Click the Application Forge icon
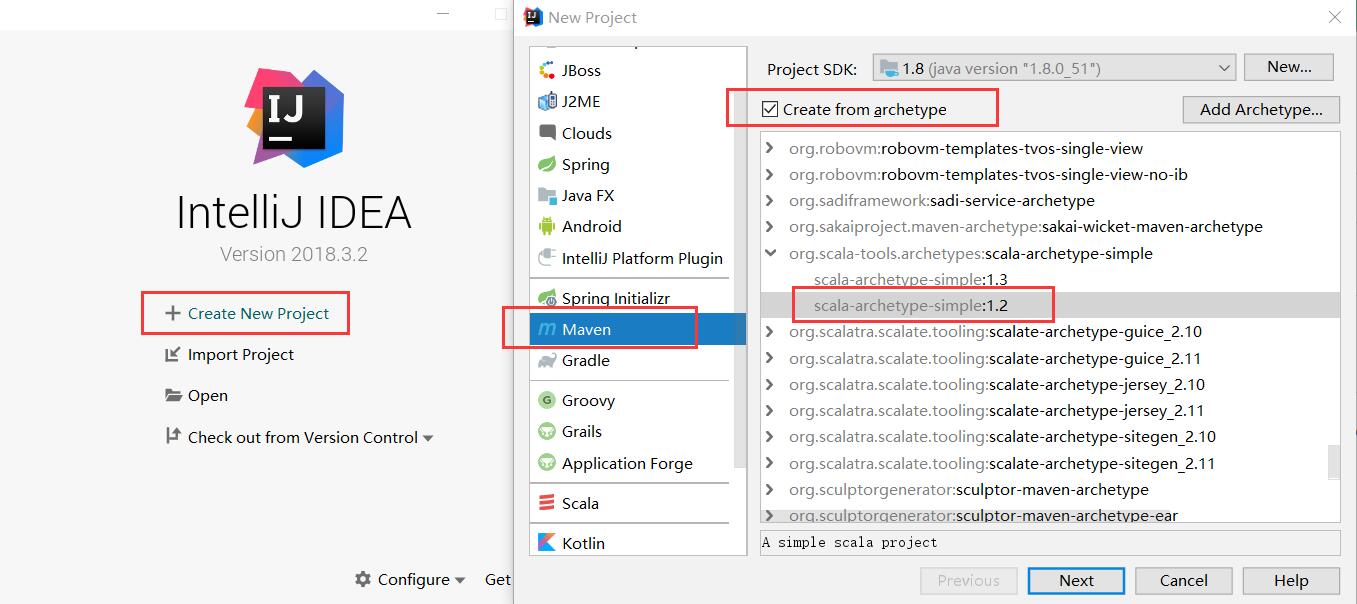This screenshot has width=1357, height=604. pyautogui.click(x=547, y=462)
